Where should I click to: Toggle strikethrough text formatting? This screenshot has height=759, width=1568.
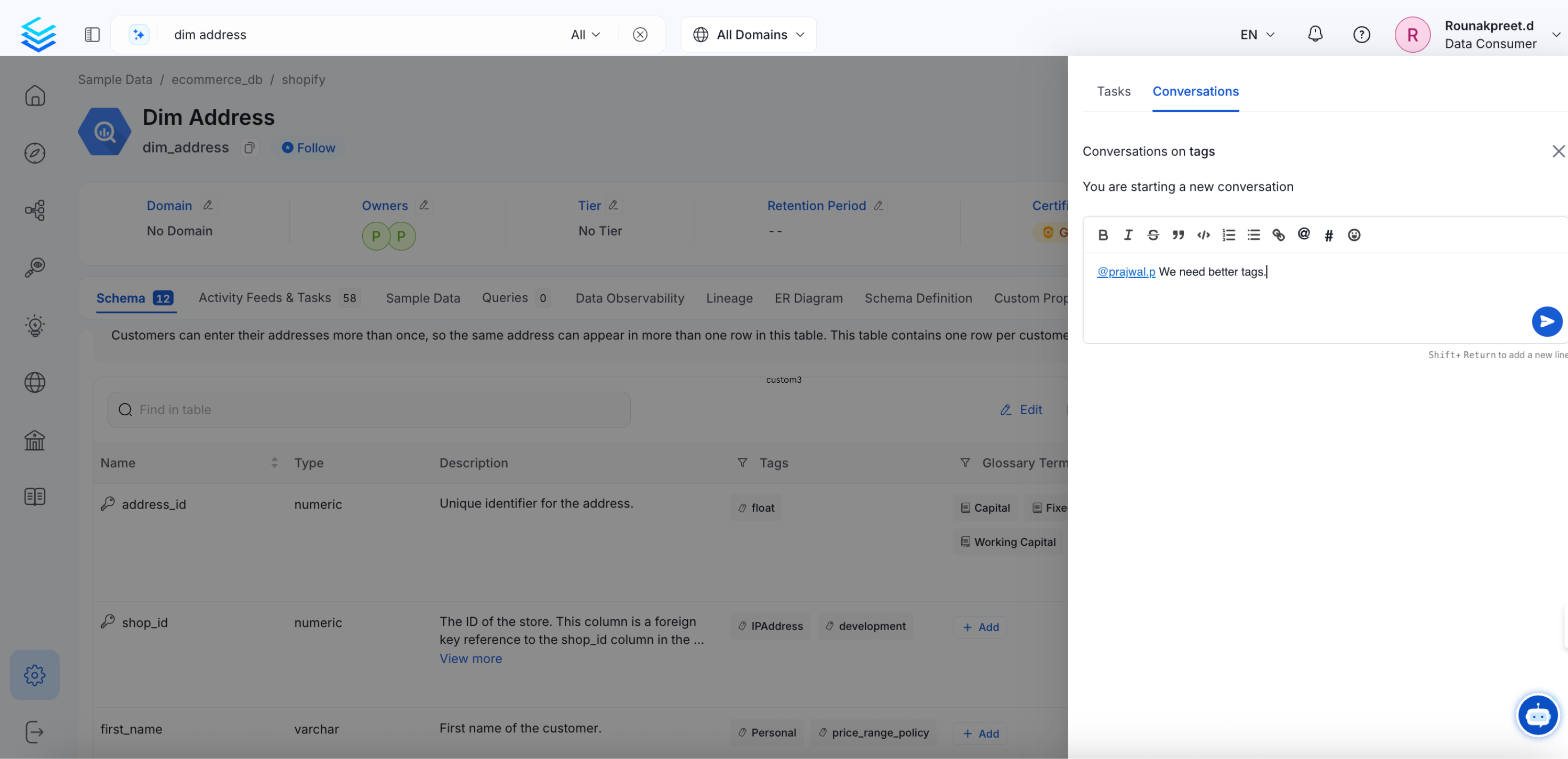pyautogui.click(x=1153, y=235)
